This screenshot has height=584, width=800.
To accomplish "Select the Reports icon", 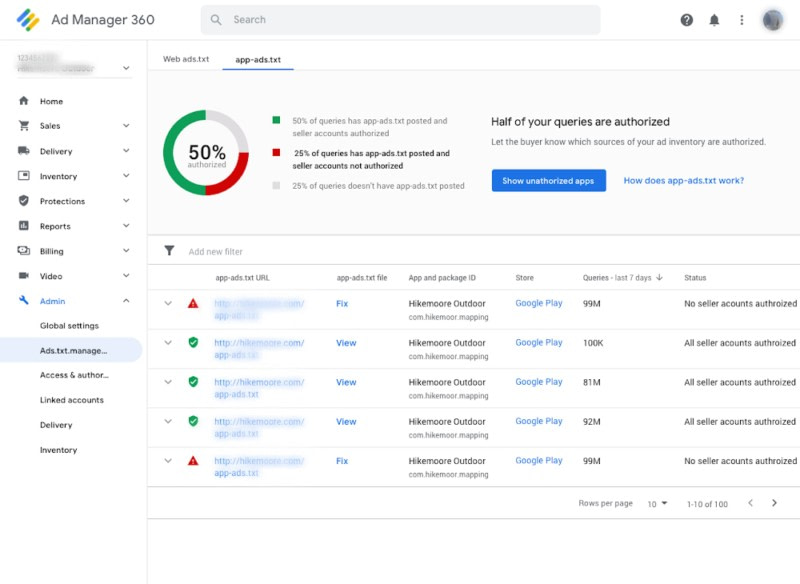I will 23,226.
